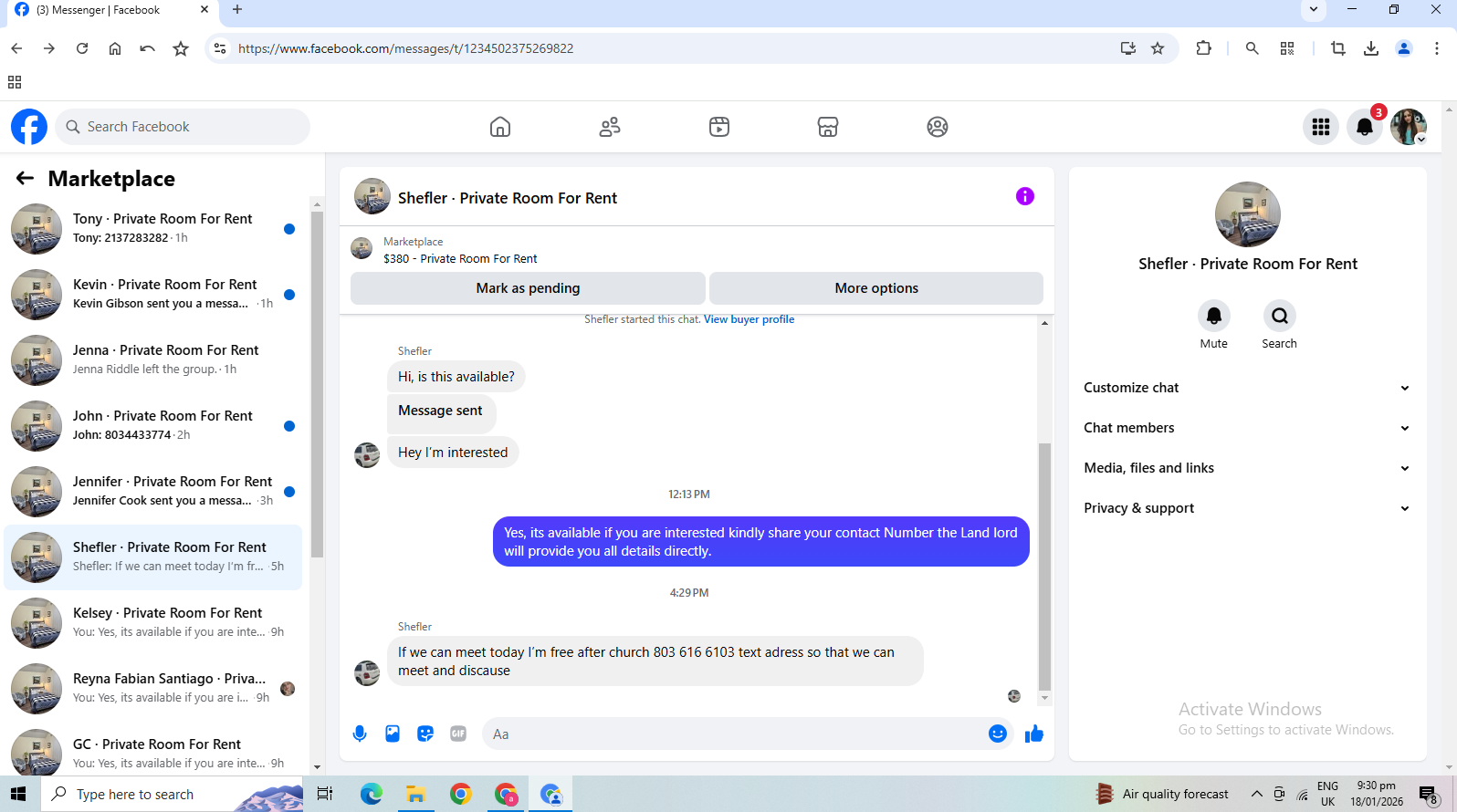1457x812 pixels.
Task: Click 'Hi, is this available?' message
Action: point(456,377)
